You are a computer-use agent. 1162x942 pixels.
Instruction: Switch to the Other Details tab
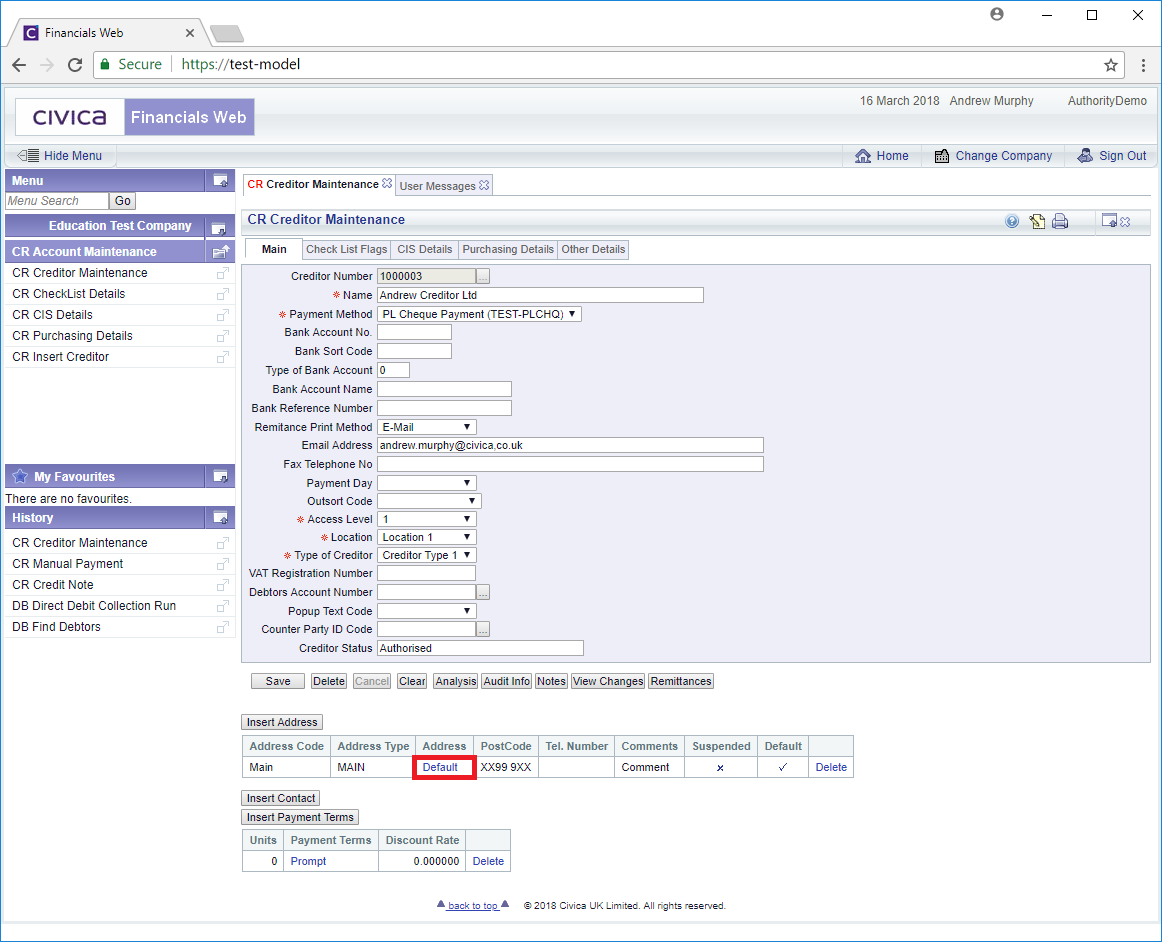(x=593, y=250)
